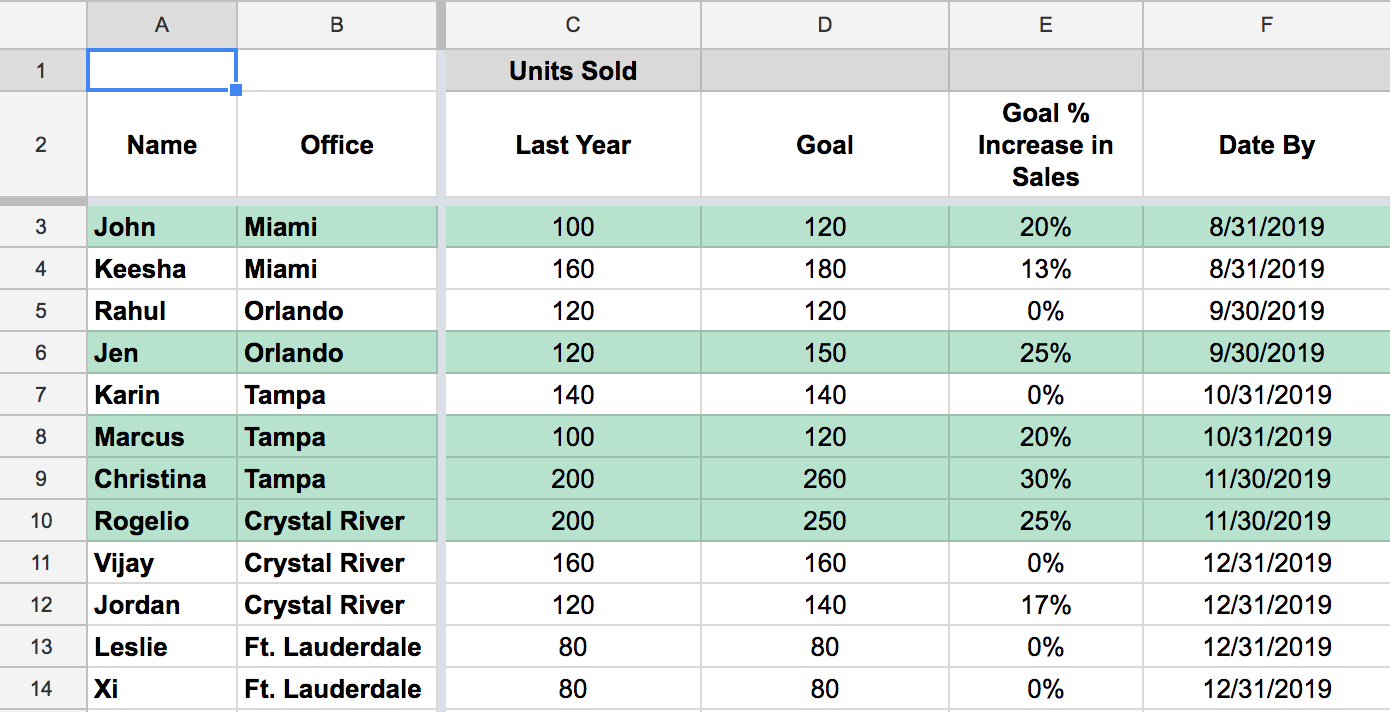Click the Date By header cell
This screenshot has height=712, width=1390.
pyautogui.click(x=1265, y=144)
